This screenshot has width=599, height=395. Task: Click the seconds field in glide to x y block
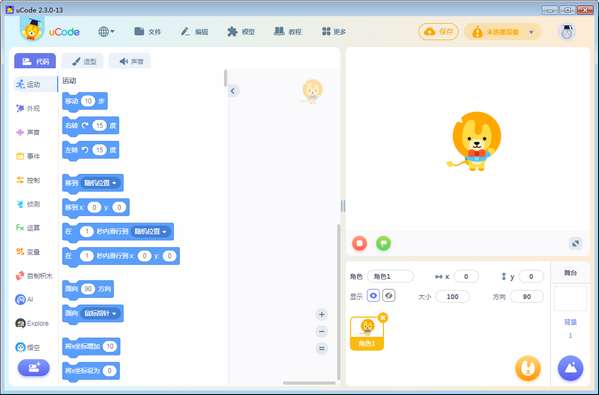[x=87, y=256]
